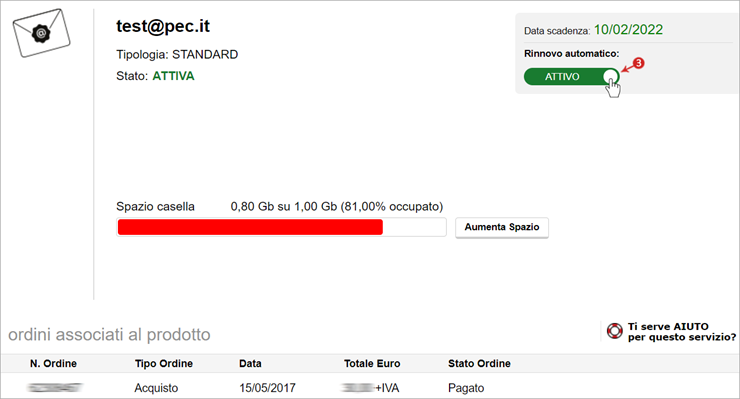
Task: Click the Stato Ordine column header
Action: (479, 364)
